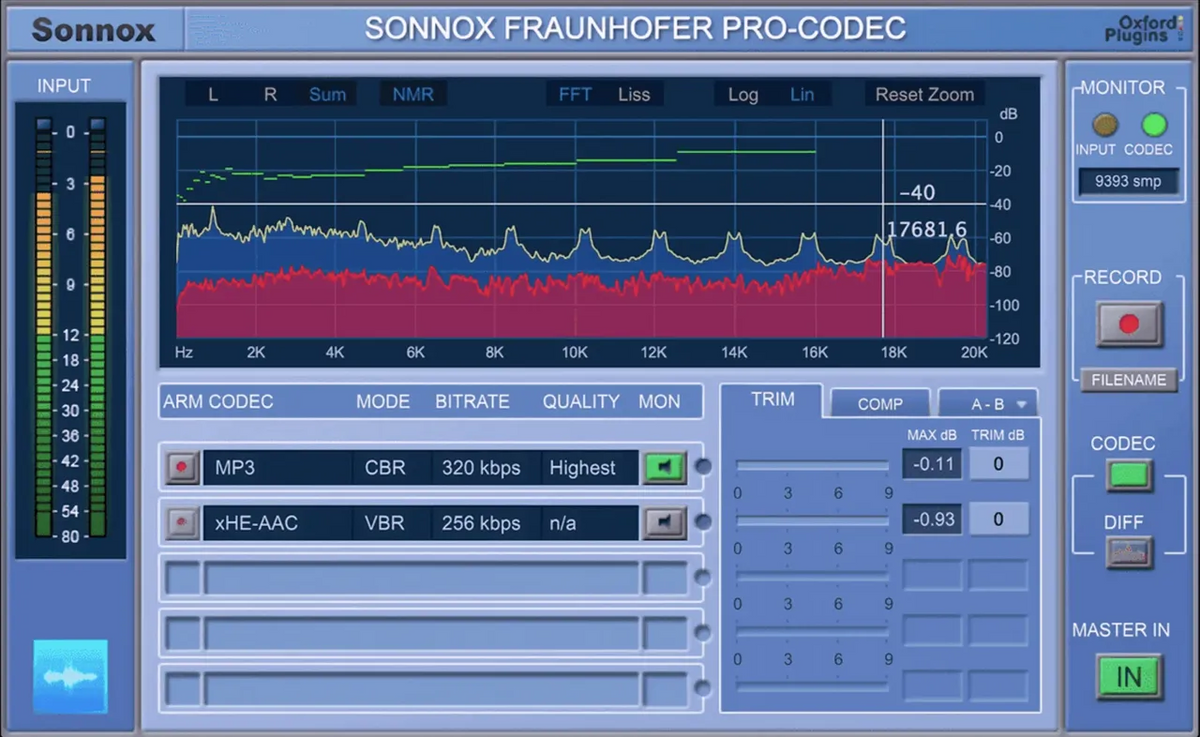Click the Reset Zoom button
1200x737 pixels.
coord(923,93)
